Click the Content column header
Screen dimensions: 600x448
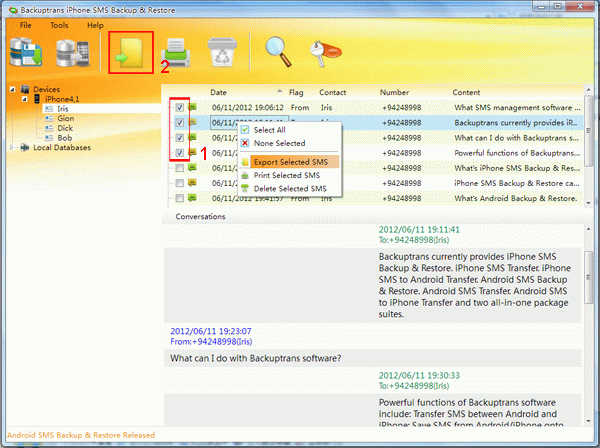[466, 93]
